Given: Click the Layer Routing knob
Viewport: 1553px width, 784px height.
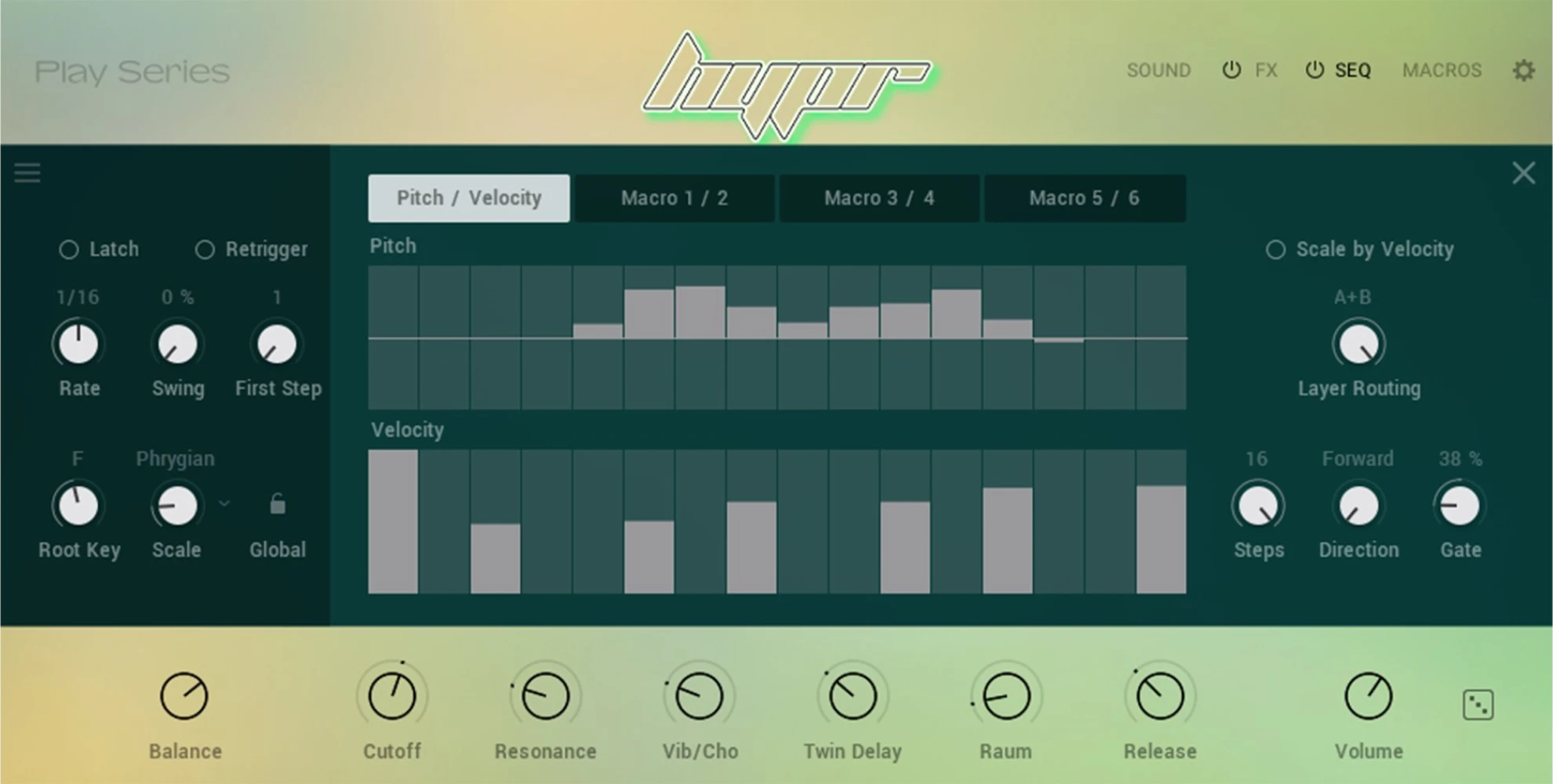Looking at the screenshot, I should [1359, 343].
